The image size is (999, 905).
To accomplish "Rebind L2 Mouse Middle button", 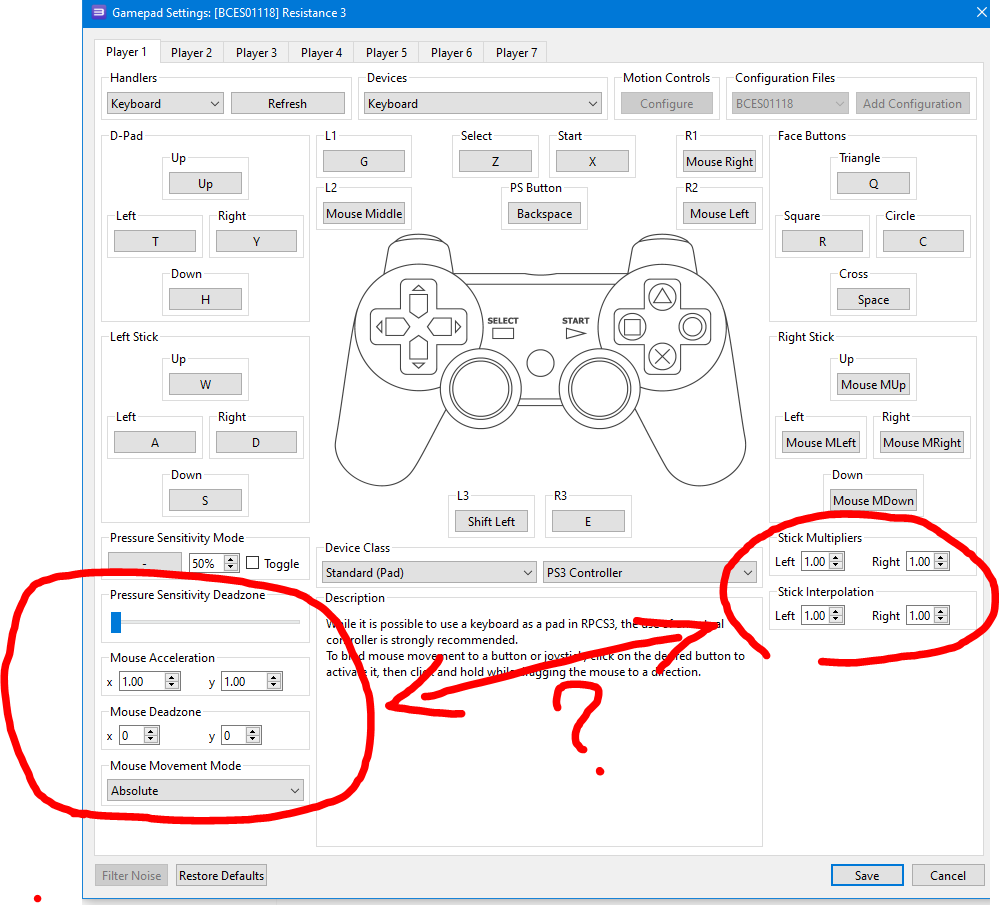I will pyautogui.click(x=364, y=214).
